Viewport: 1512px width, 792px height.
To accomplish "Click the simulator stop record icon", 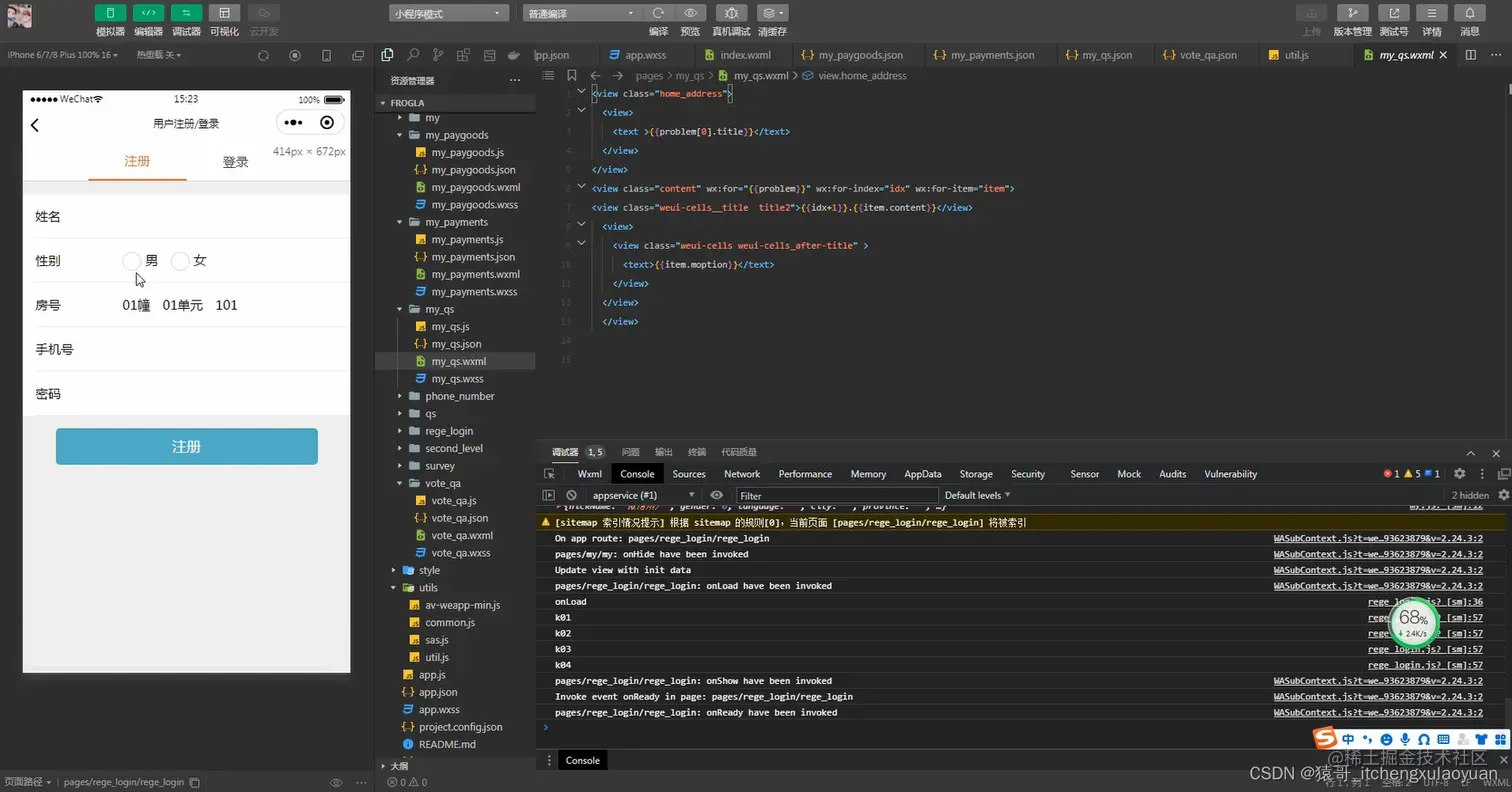I will tap(295, 55).
